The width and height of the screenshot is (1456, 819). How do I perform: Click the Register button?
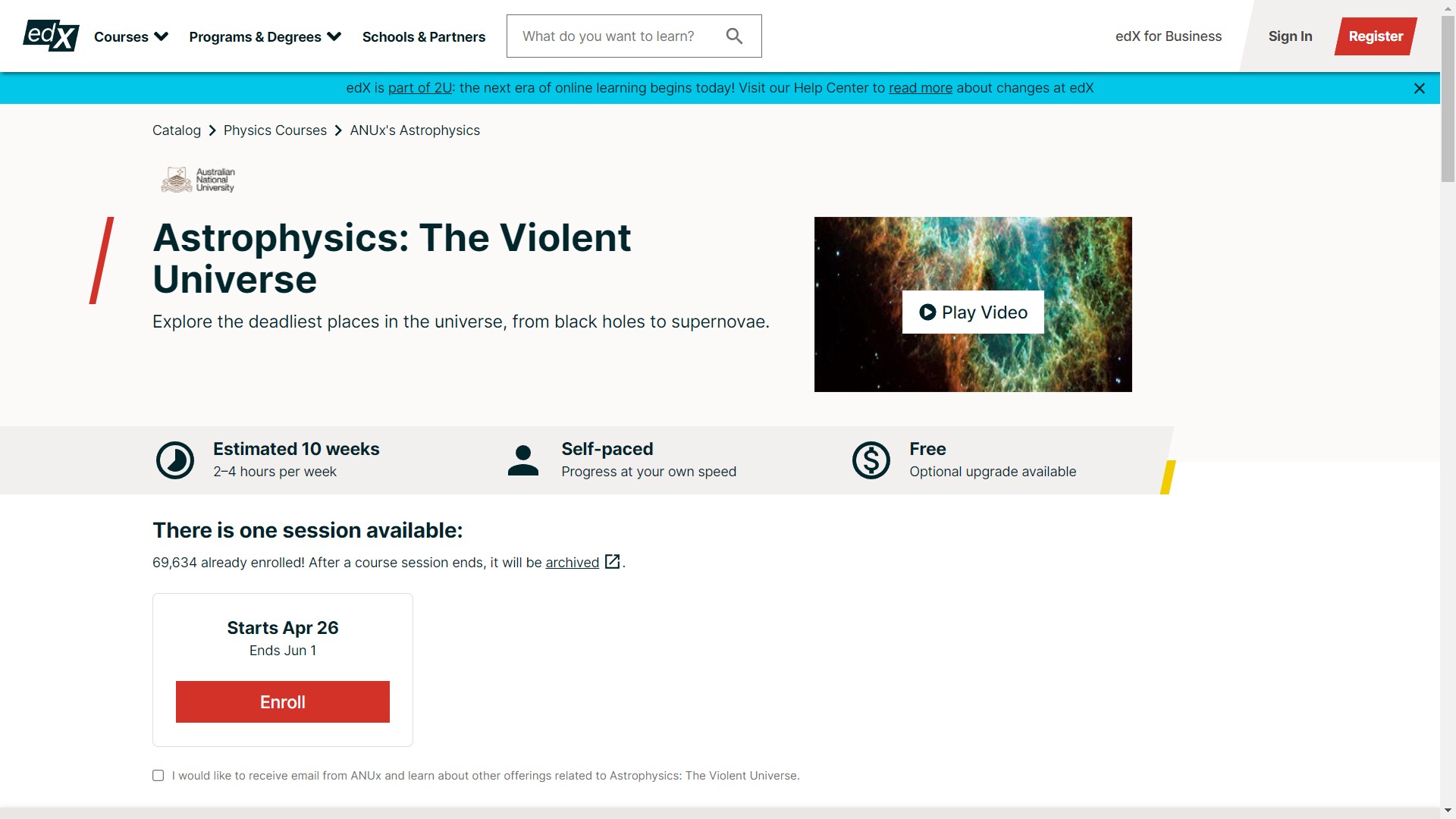1377,36
